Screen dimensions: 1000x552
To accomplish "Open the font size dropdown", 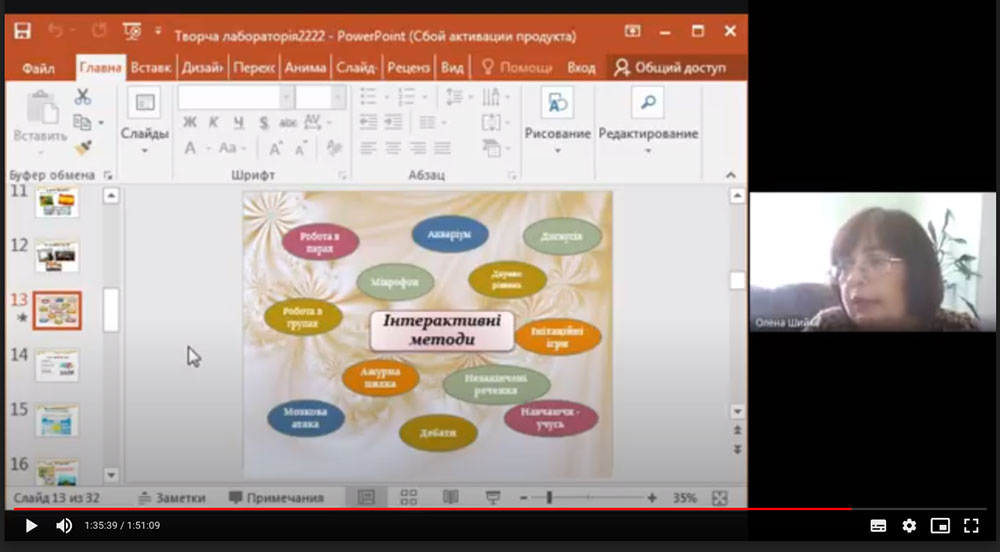I will tap(339, 98).
